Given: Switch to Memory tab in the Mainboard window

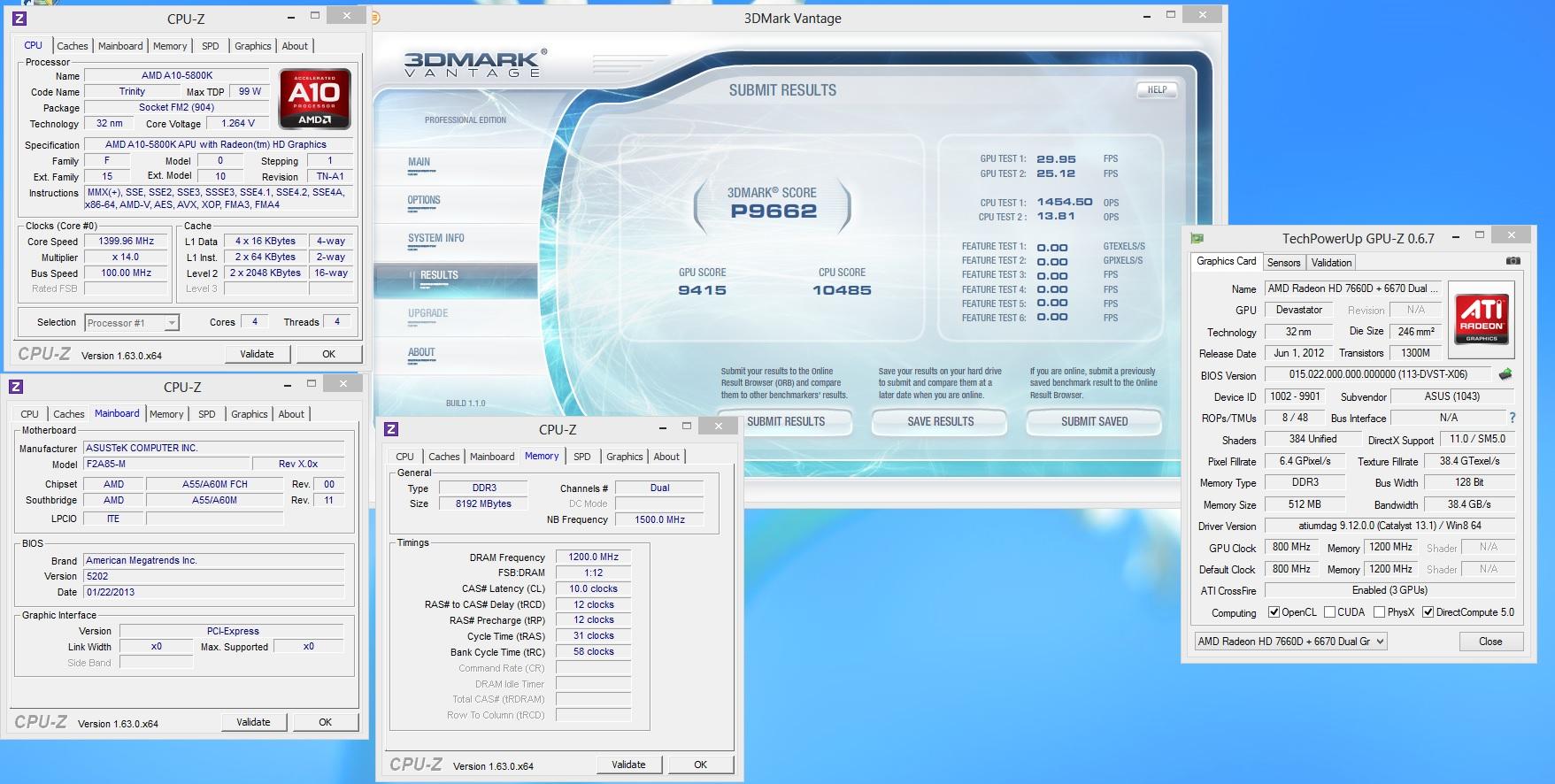Looking at the screenshot, I should click(x=166, y=414).
